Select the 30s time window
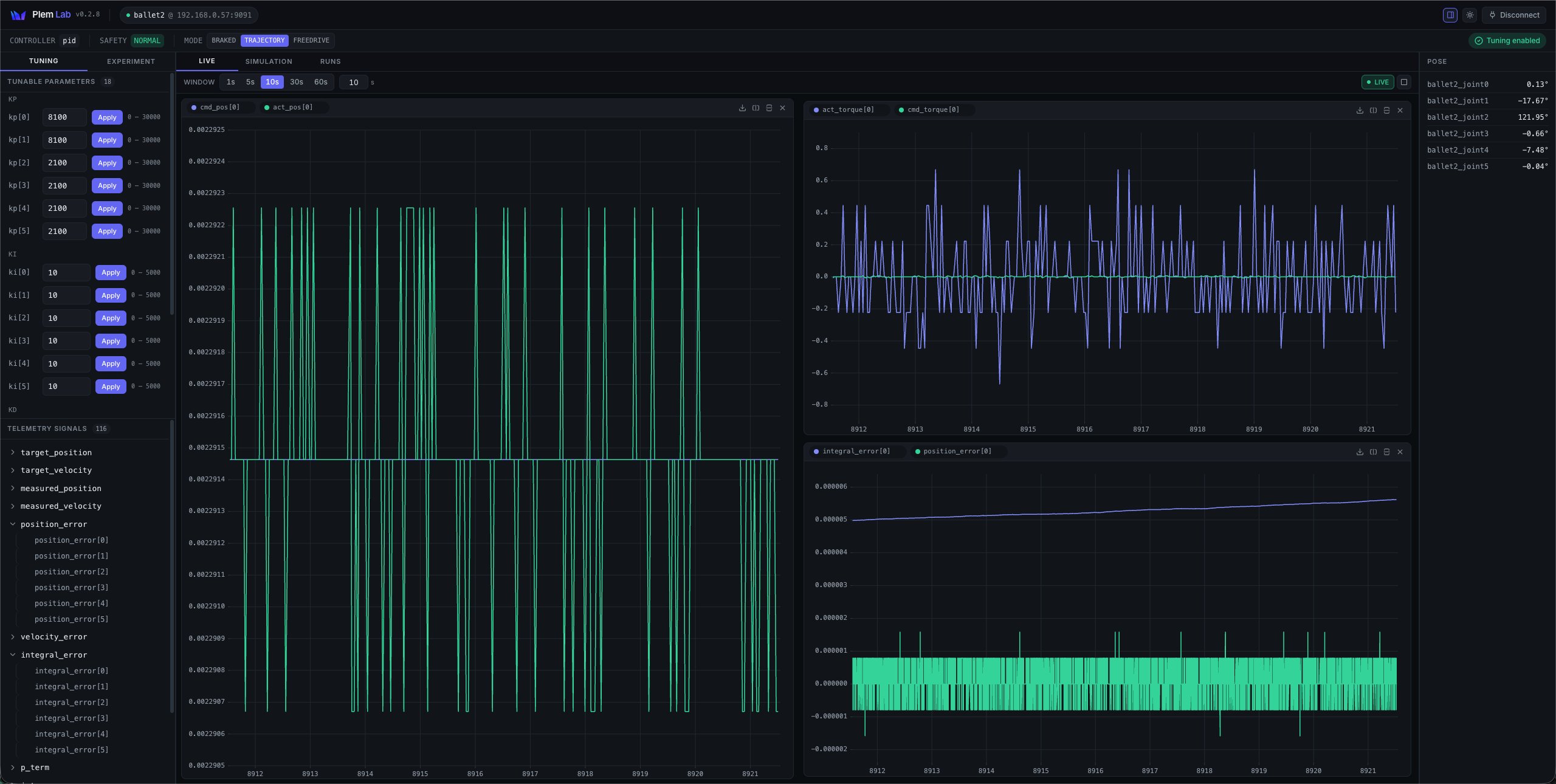Screen dimensions: 1556x784 [297, 82]
